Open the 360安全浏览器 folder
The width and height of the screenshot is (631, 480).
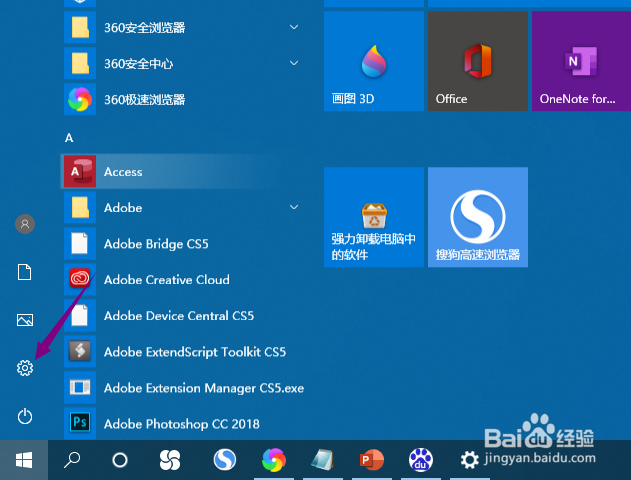pyautogui.click(x=184, y=27)
